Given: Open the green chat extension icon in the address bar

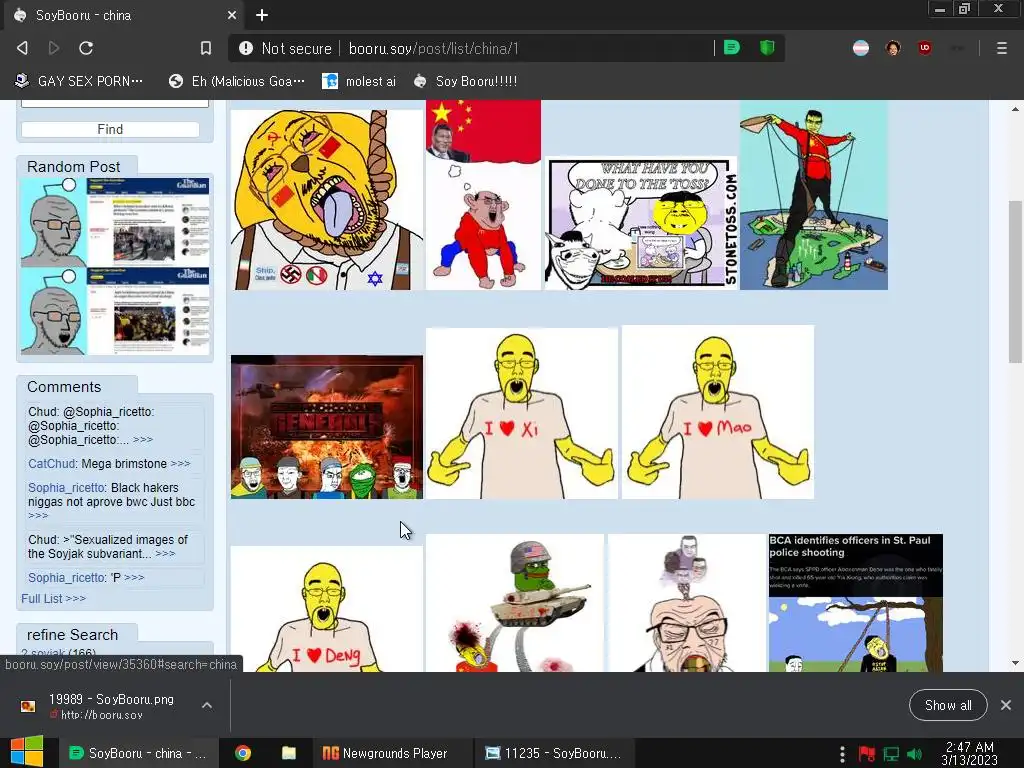Looking at the screenshot, I should 731,48.
